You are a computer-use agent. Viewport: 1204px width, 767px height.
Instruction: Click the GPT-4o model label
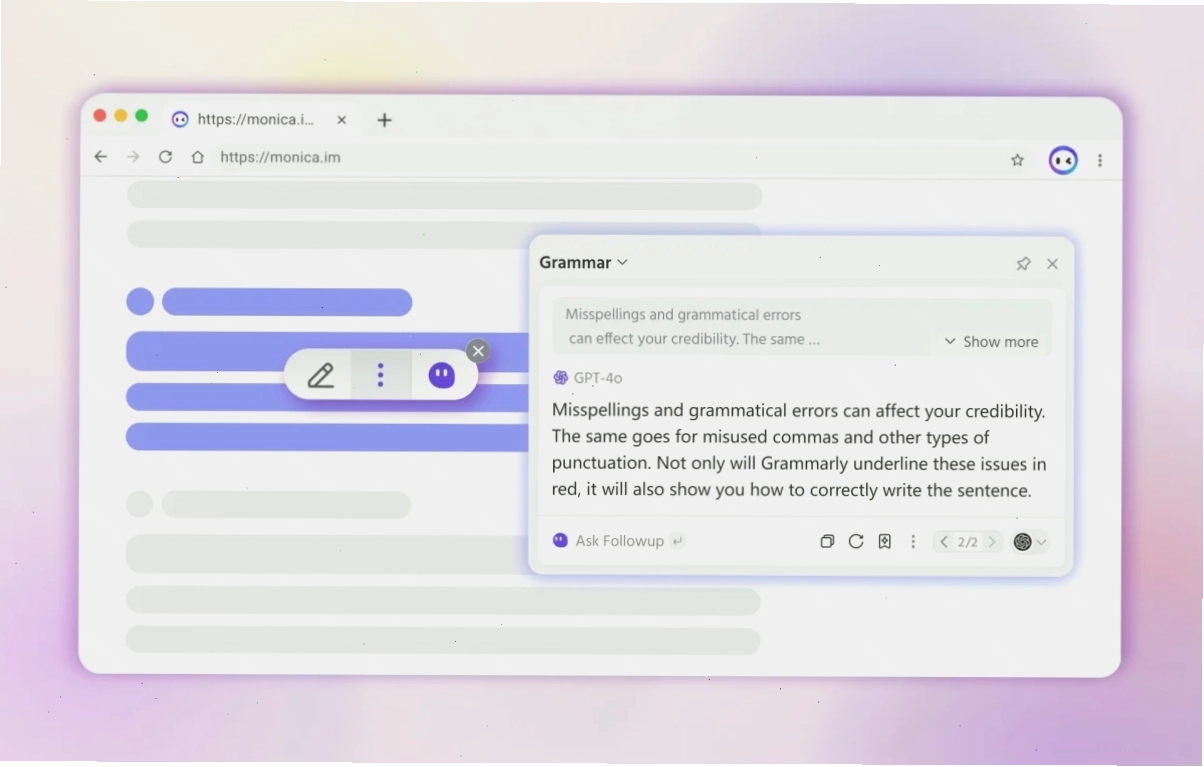(587, 378)
